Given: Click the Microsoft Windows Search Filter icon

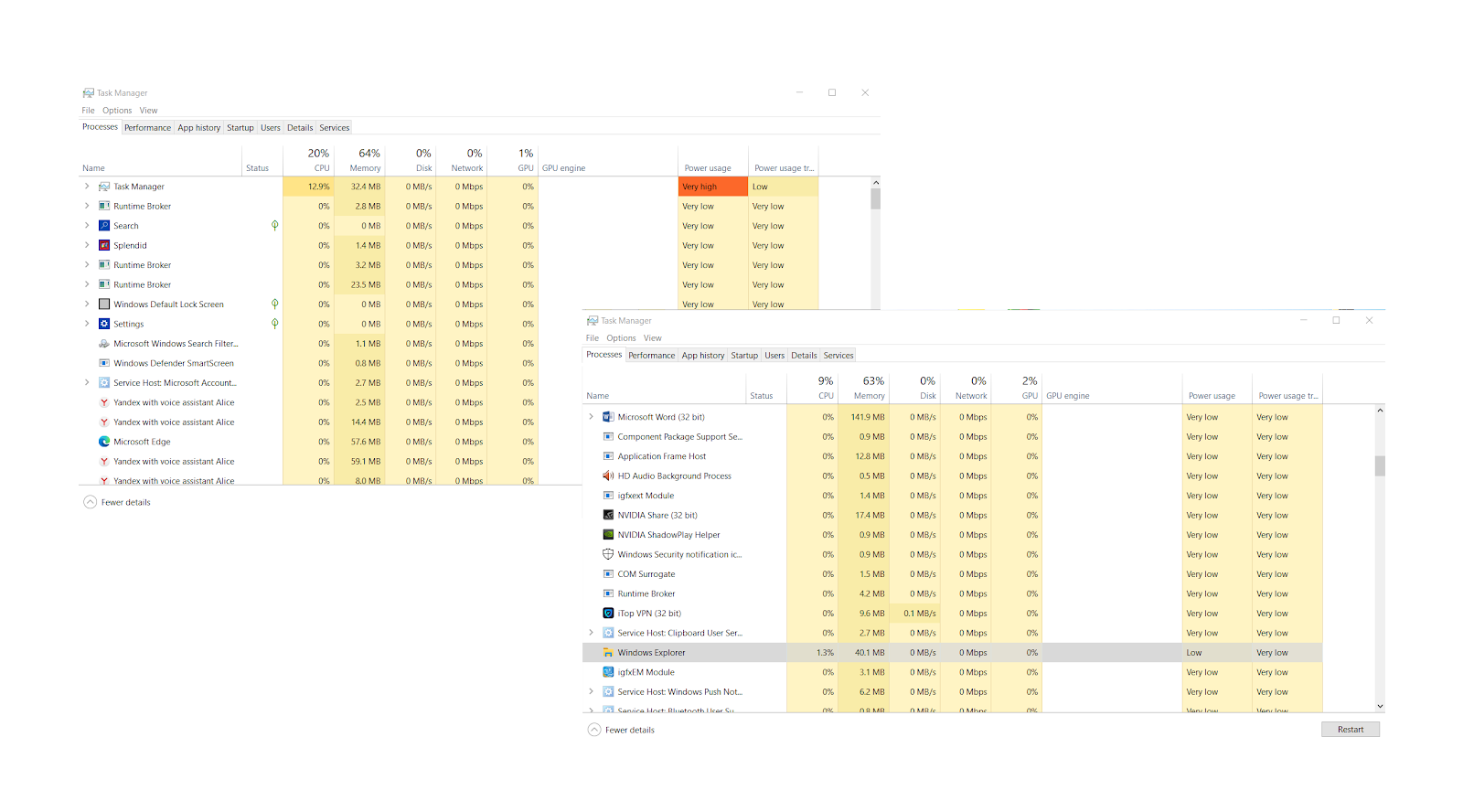Looking at the screenshot, I should coord(104,344).
